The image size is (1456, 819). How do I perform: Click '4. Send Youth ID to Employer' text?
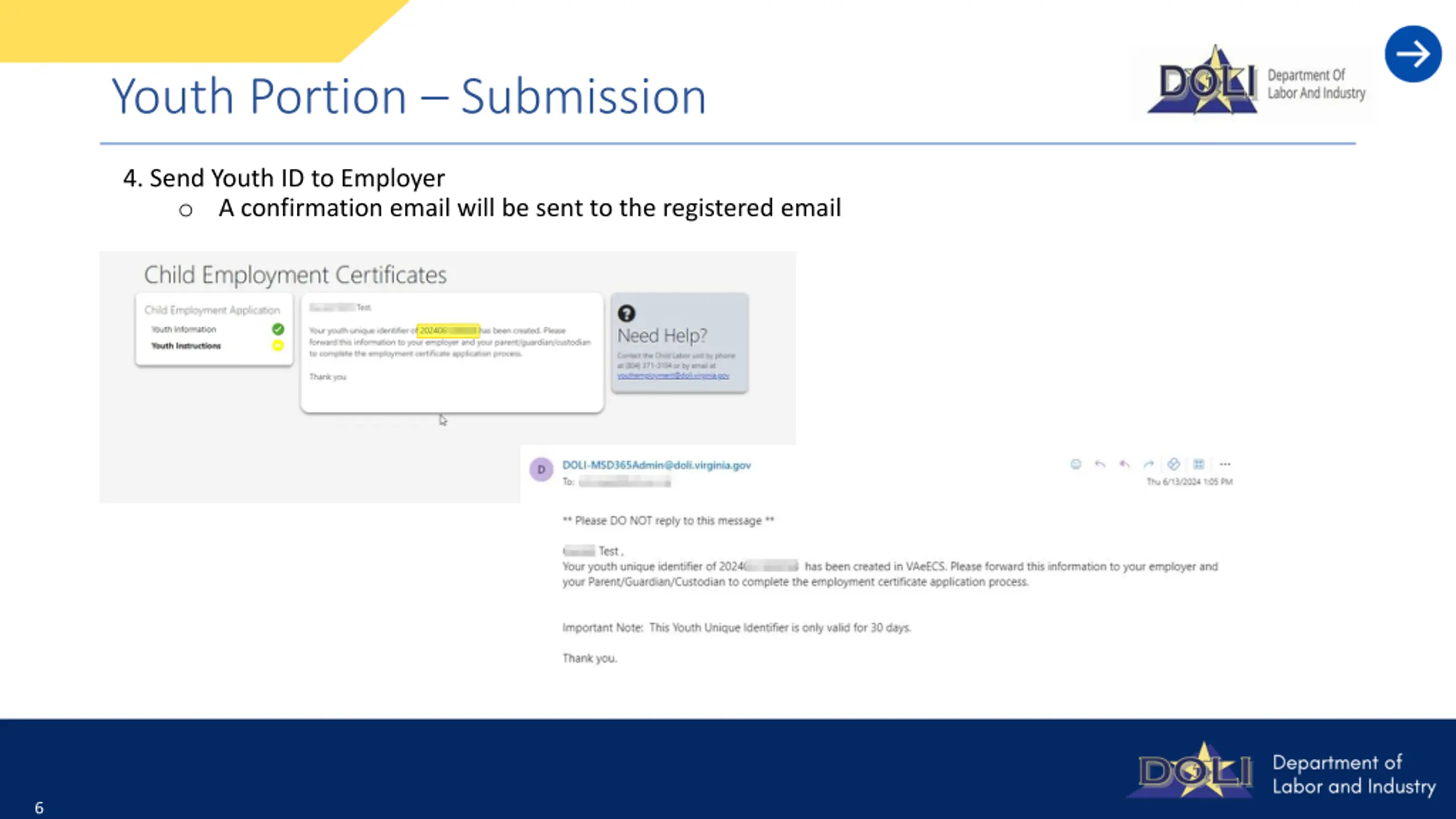pyautogui.click(x=284, y=178)
